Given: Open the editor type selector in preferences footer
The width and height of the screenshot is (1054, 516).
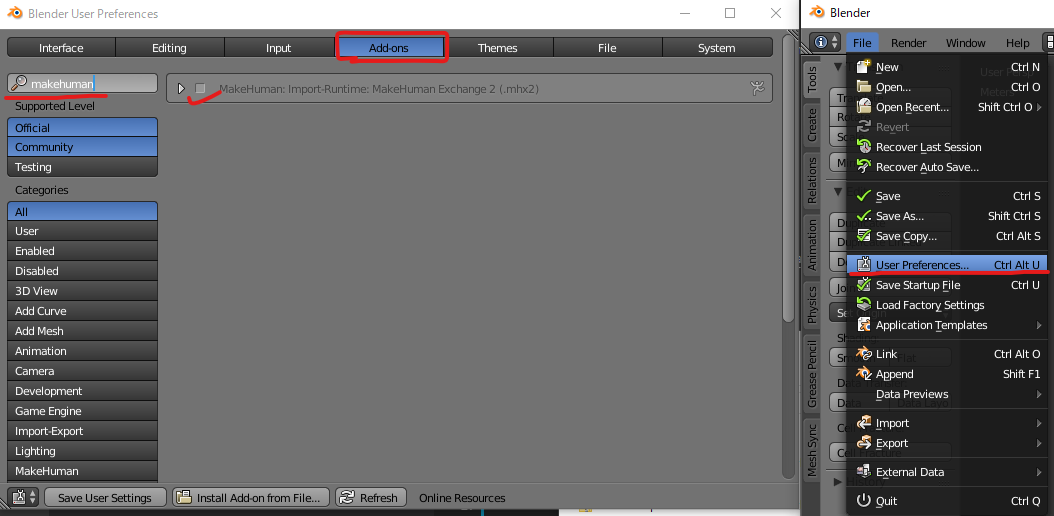Looking at the screenshot, I should click(x=24, y=498).
